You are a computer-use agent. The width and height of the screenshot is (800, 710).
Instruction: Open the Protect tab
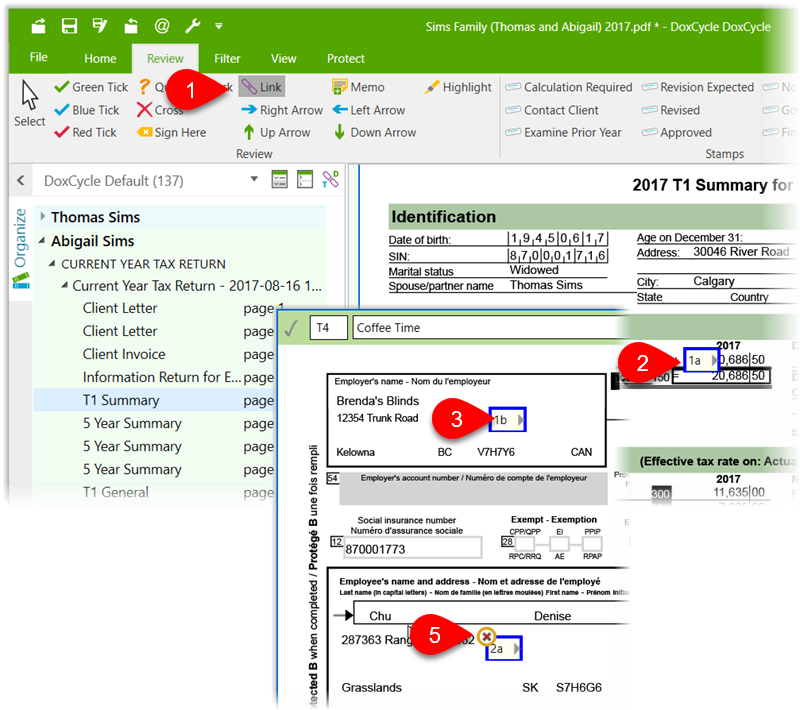[x=346, y=59]
